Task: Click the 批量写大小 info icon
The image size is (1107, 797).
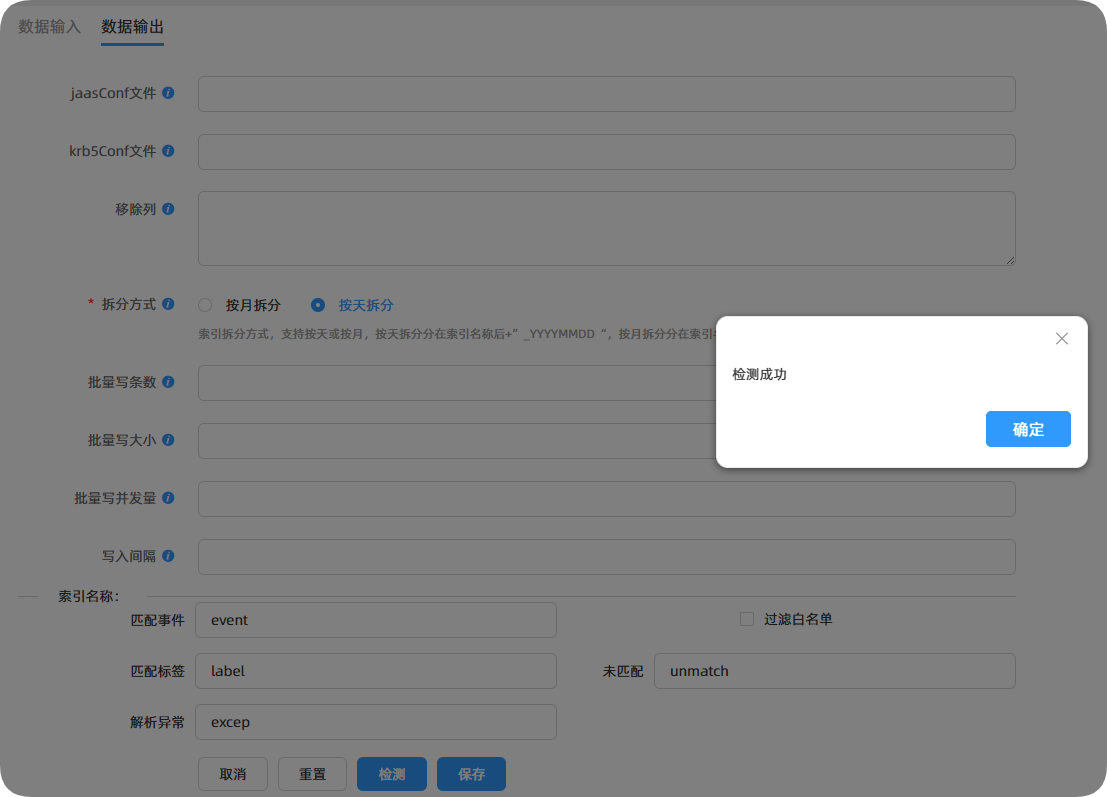Action: click(x=169, y=439)
